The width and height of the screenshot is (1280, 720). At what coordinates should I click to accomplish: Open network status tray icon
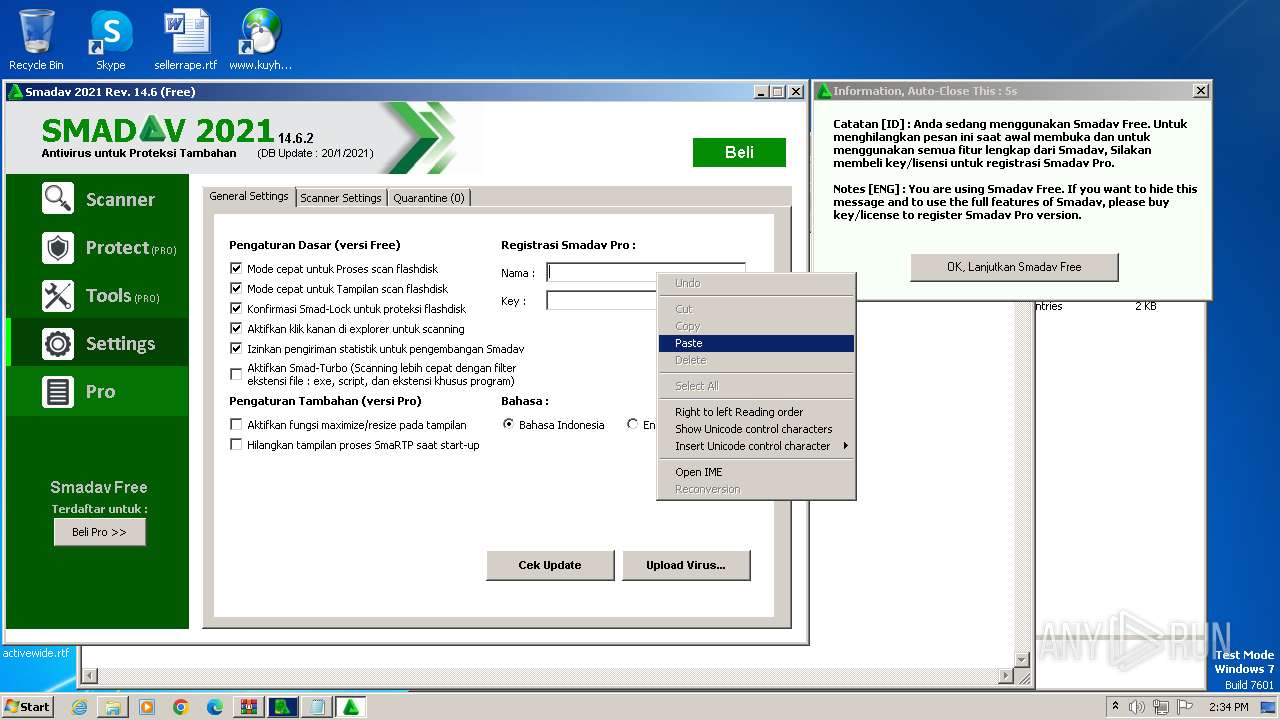point(1161,707)
